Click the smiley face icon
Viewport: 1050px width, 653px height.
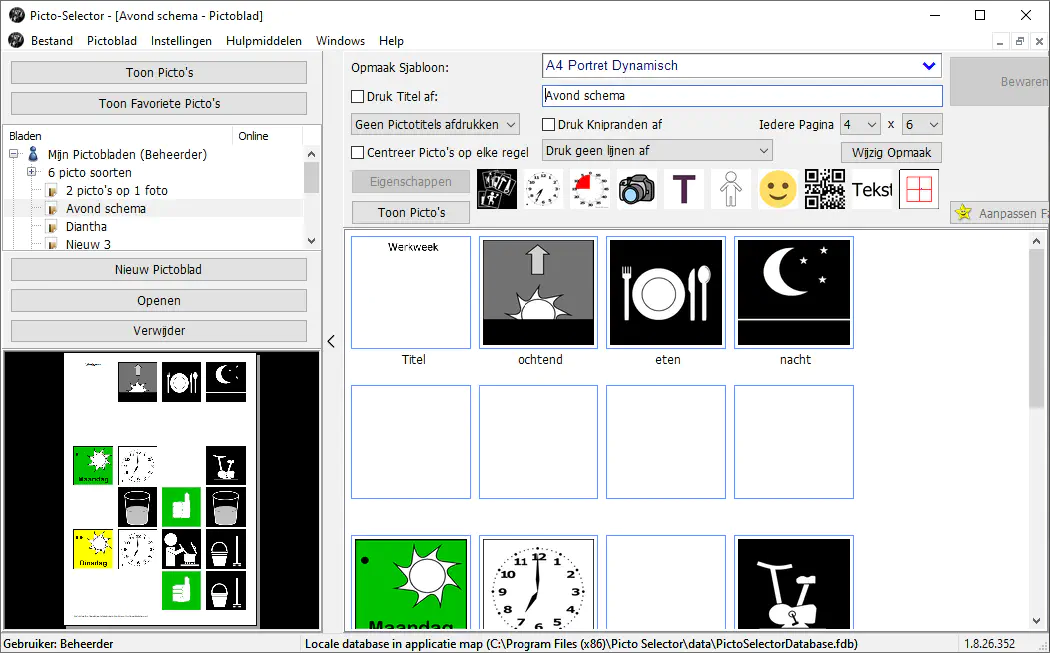(x=777, y=189)
